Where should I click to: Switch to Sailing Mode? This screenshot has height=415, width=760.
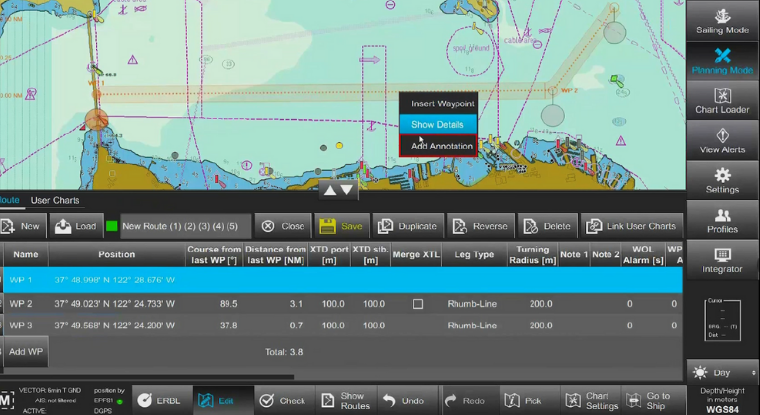pyautogui.click(x=722, y=21)
